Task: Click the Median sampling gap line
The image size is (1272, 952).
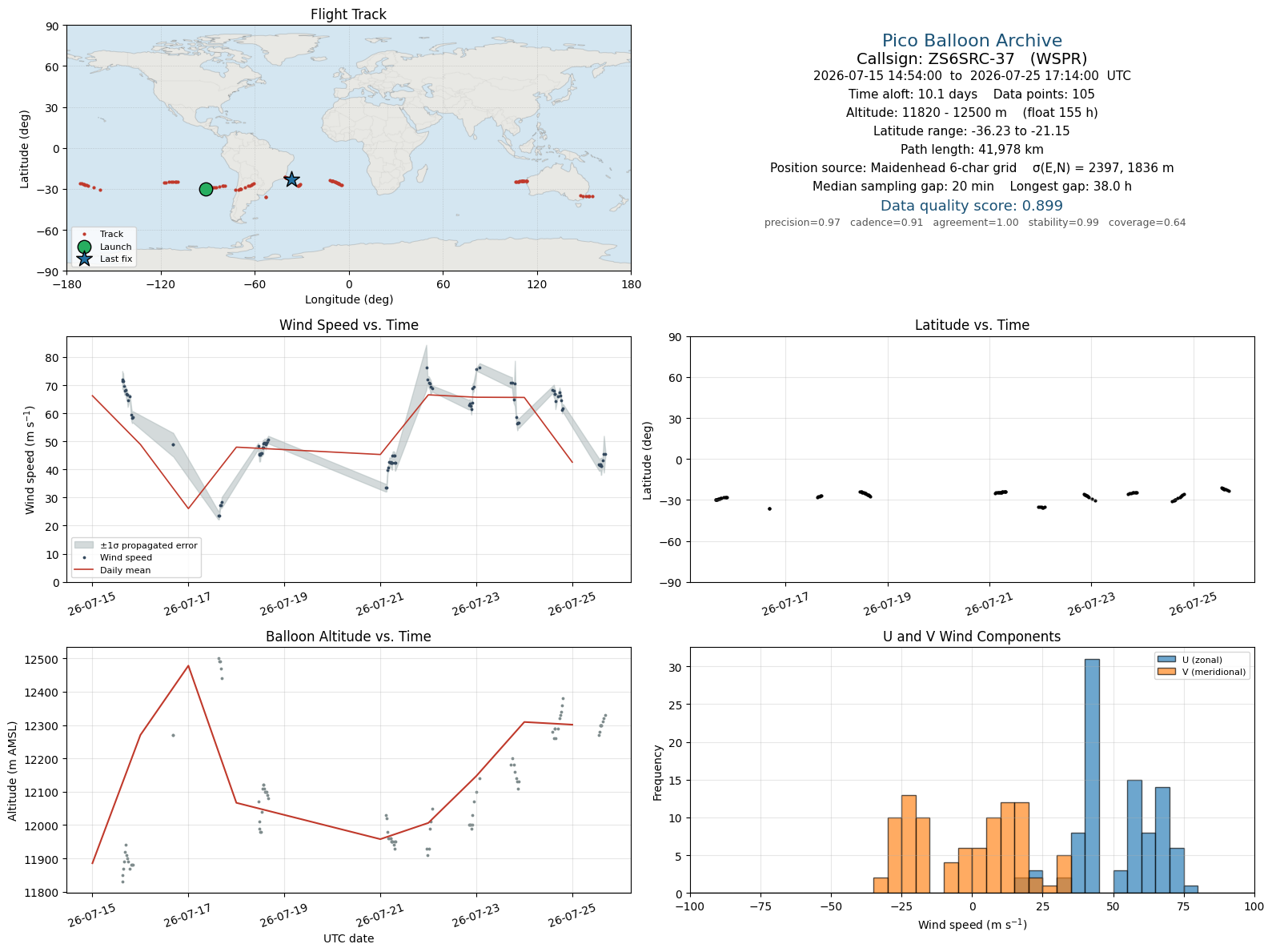Action: (972, 187)
